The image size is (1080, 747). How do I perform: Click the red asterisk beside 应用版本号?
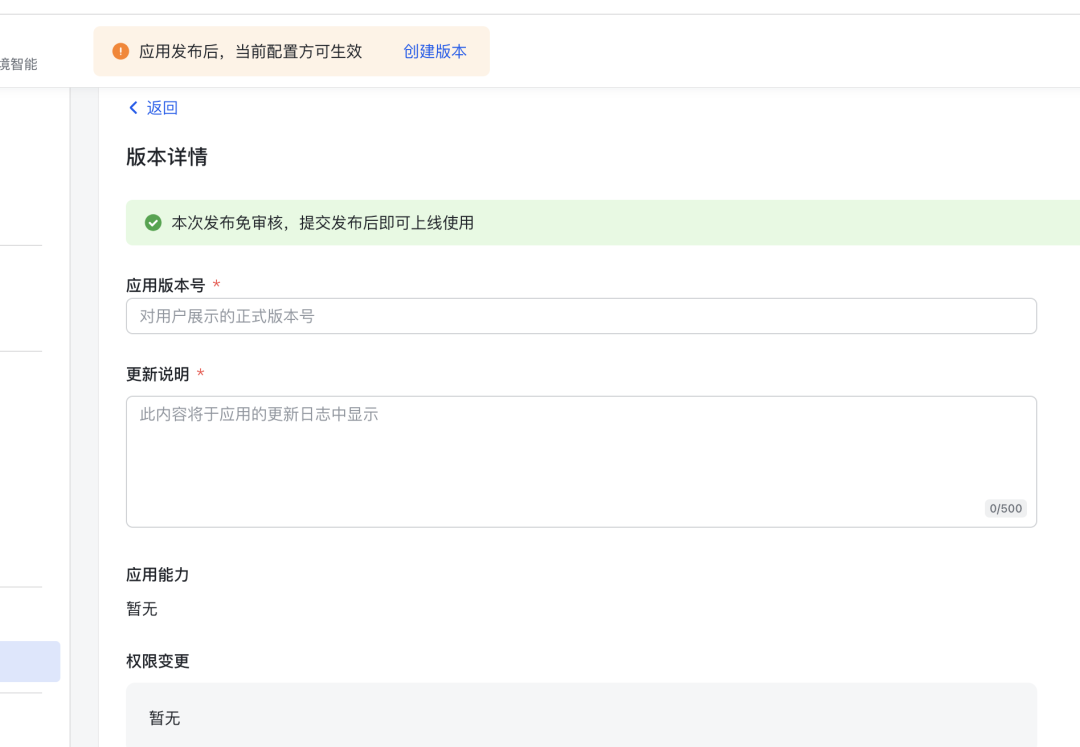(x=216, y=283)
